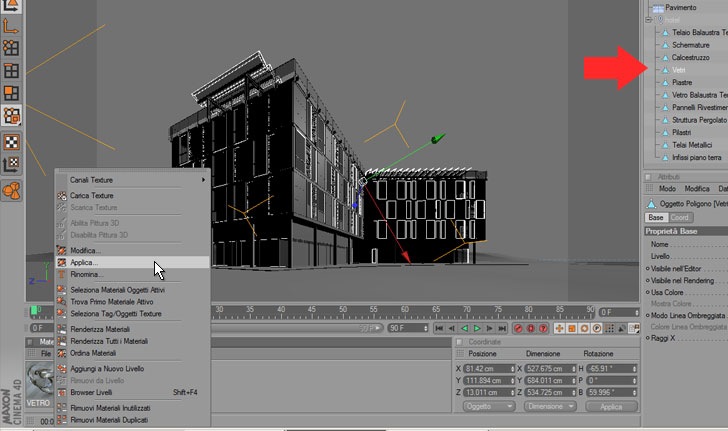Adjust the Y dimension value spinner
728x431 pixels.
574,380
